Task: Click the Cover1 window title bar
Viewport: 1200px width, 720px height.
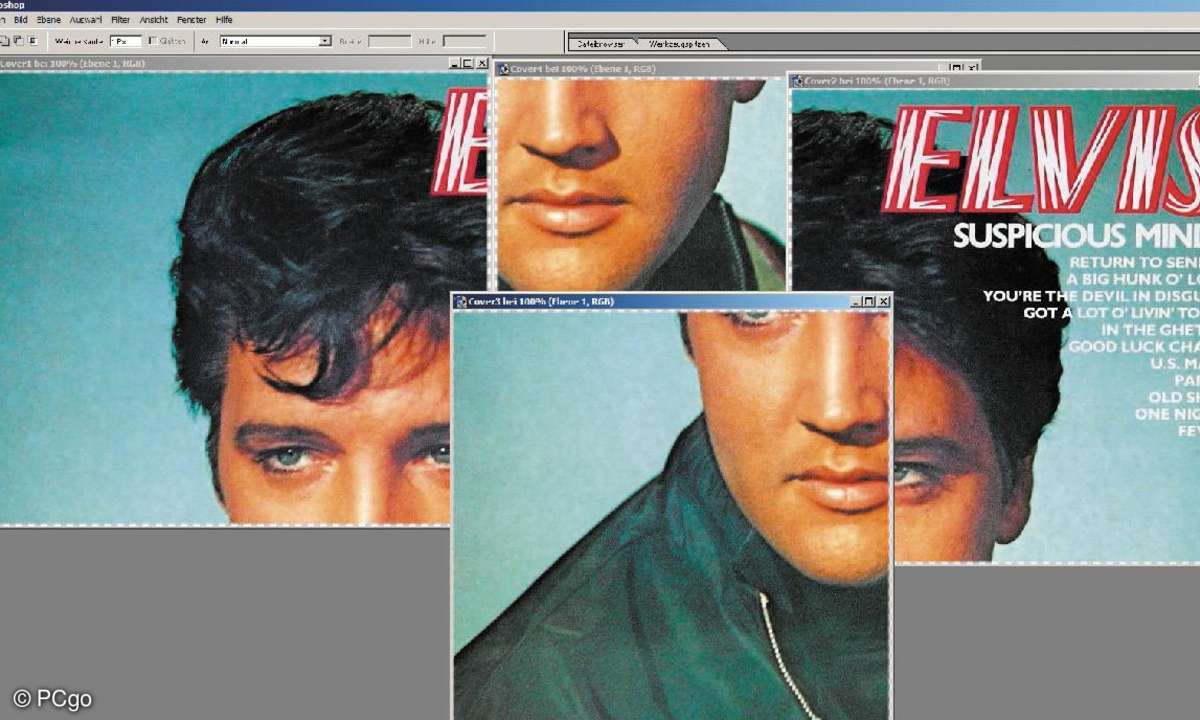Action: pyautogui.click(x=244, y=63)
